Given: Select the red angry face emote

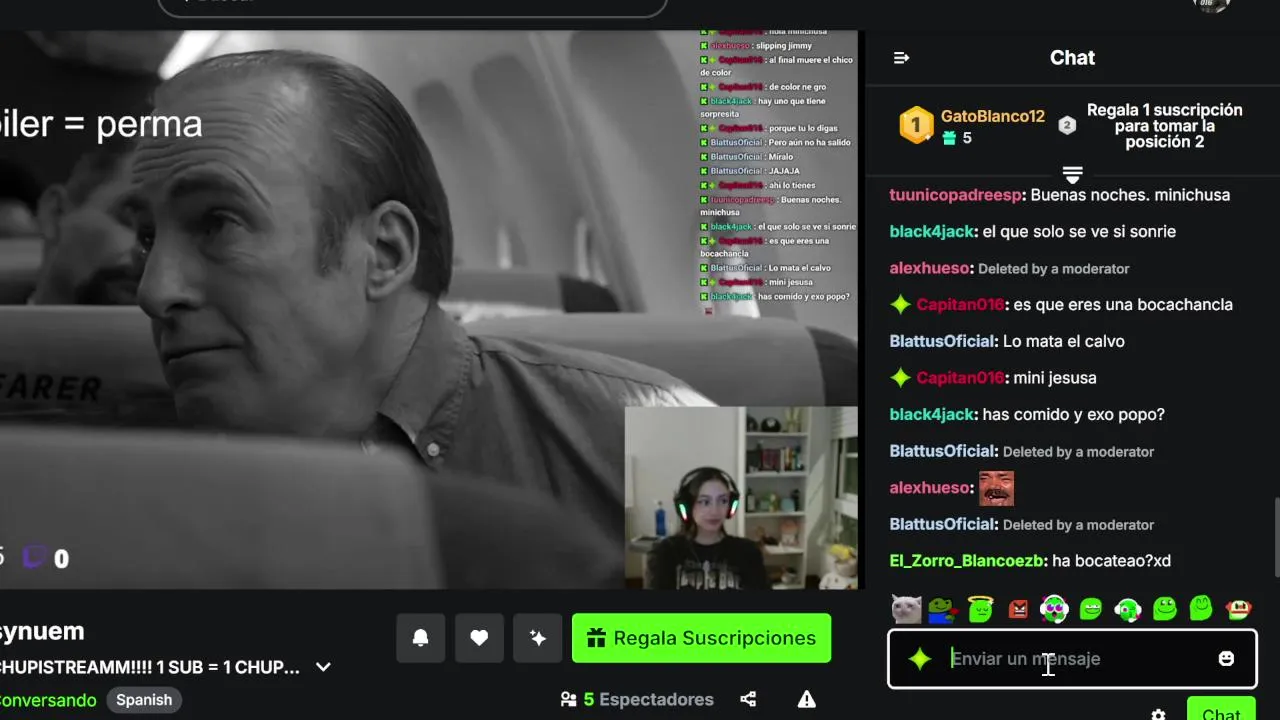Looking at the screenshot, I should [1018, 608].
